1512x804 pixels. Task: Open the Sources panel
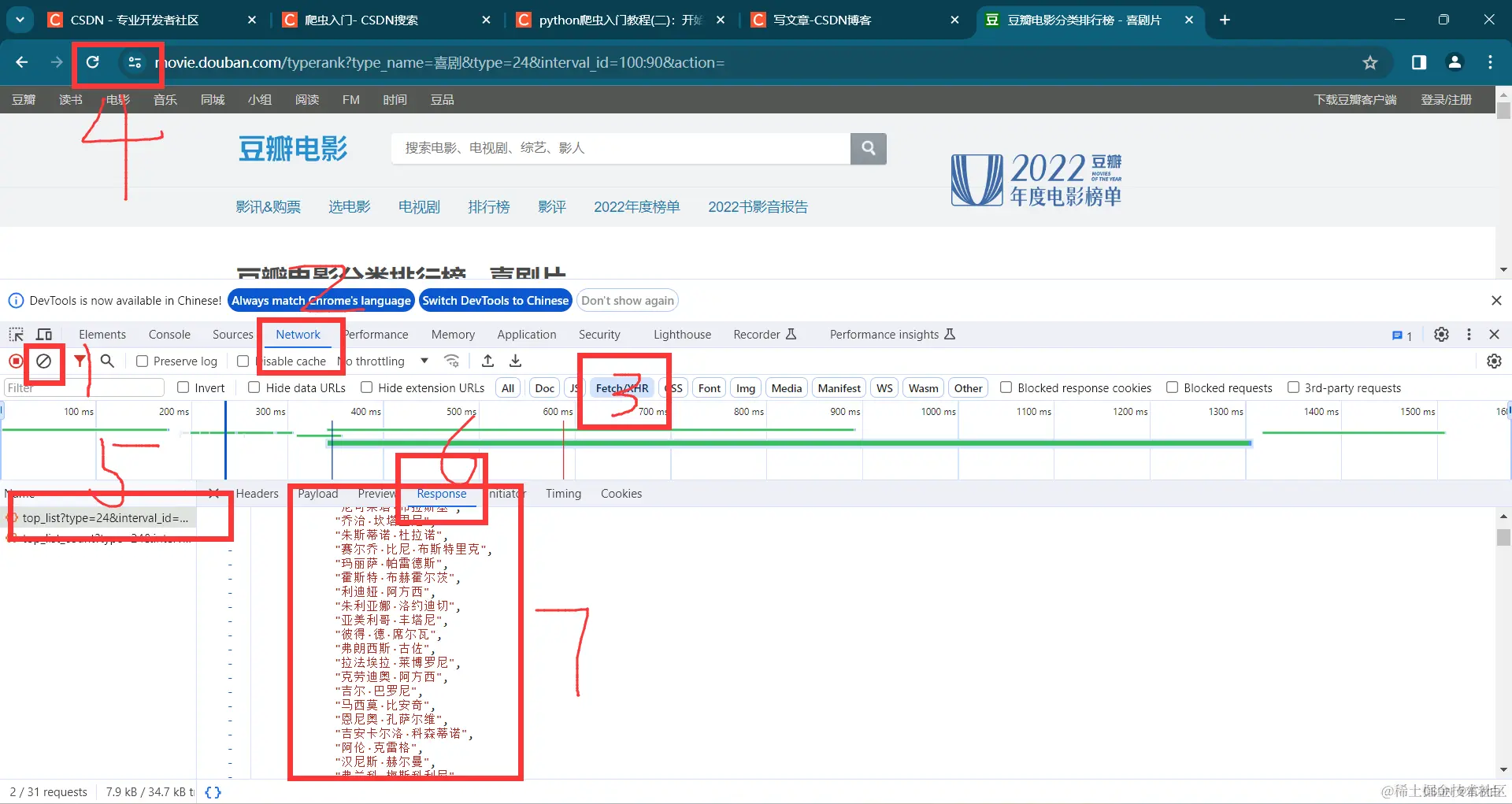pyautogui.click(x=233, y=335)
